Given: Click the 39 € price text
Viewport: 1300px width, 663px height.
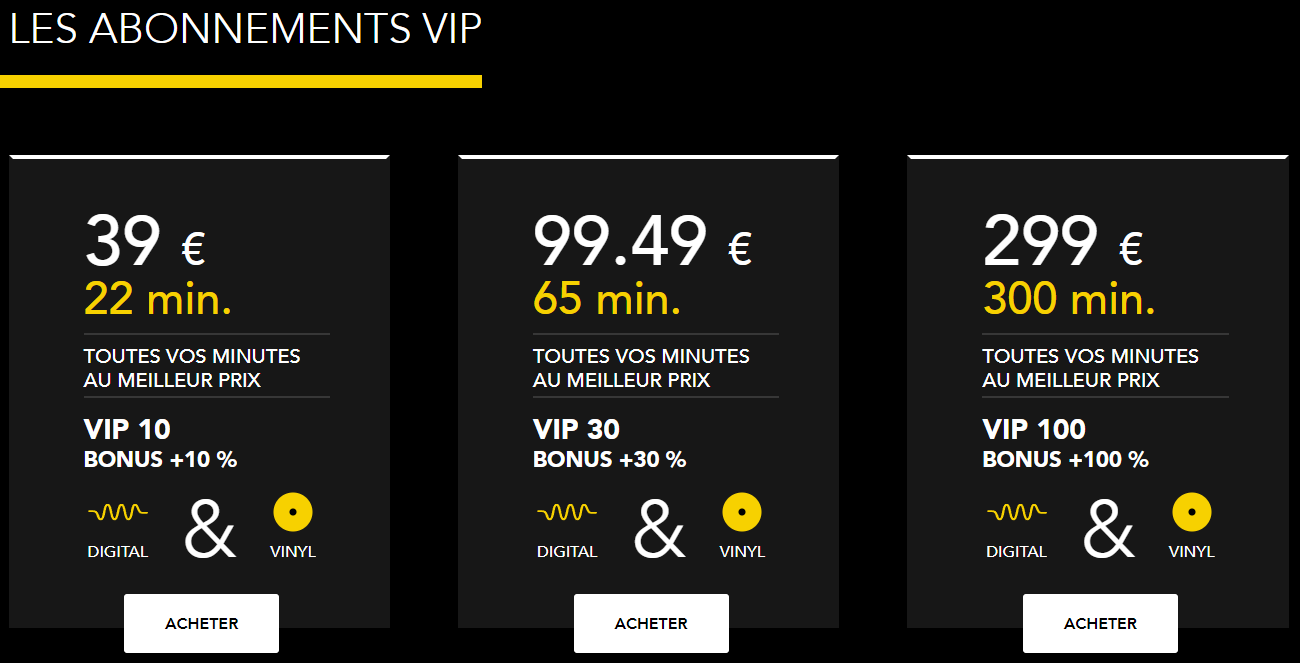Looking at the screenshot, I should 145,243.
